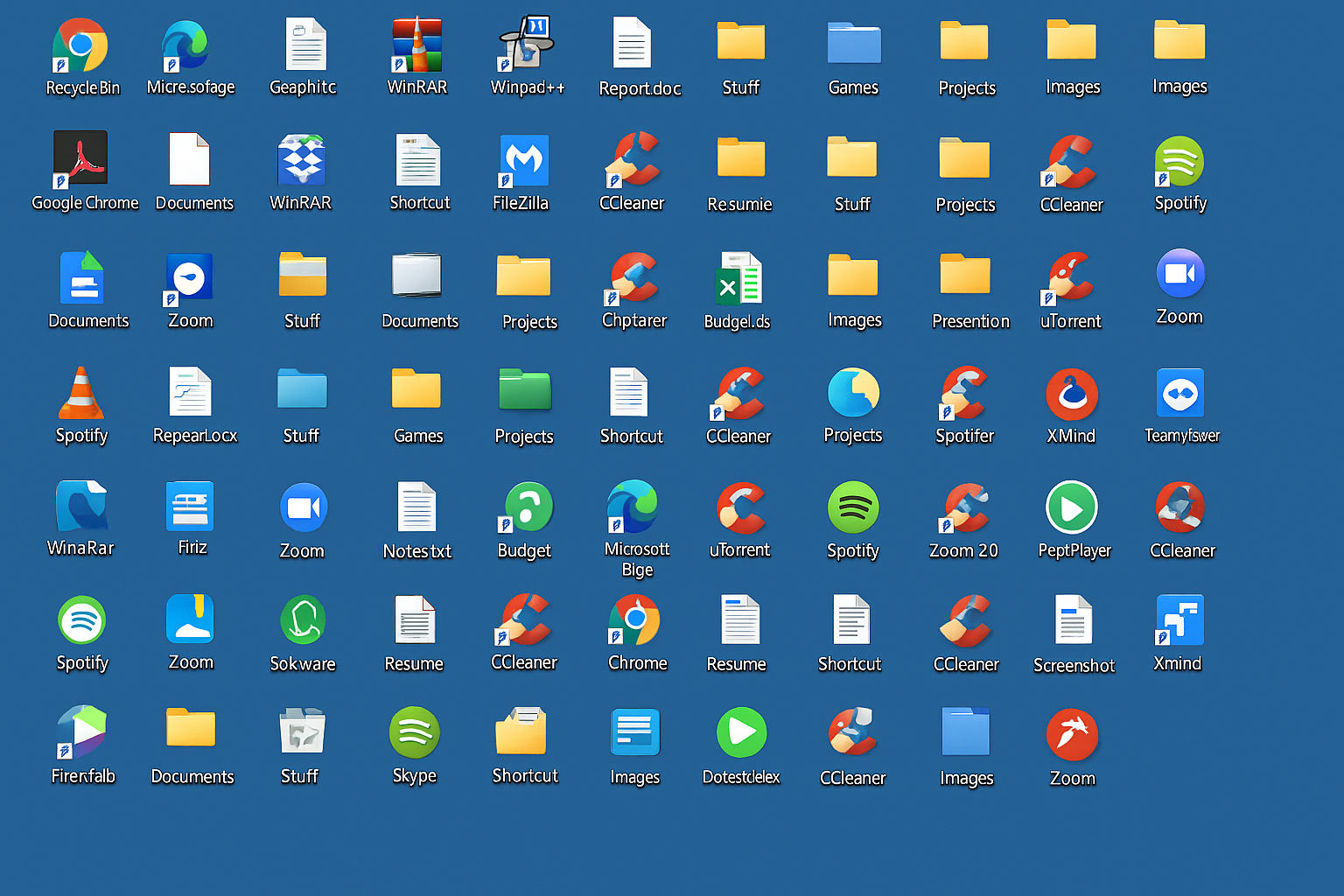This screenshot has height=896, width=1344.
Task: Launch the green Budget shortcut
Action: [526, 507]
